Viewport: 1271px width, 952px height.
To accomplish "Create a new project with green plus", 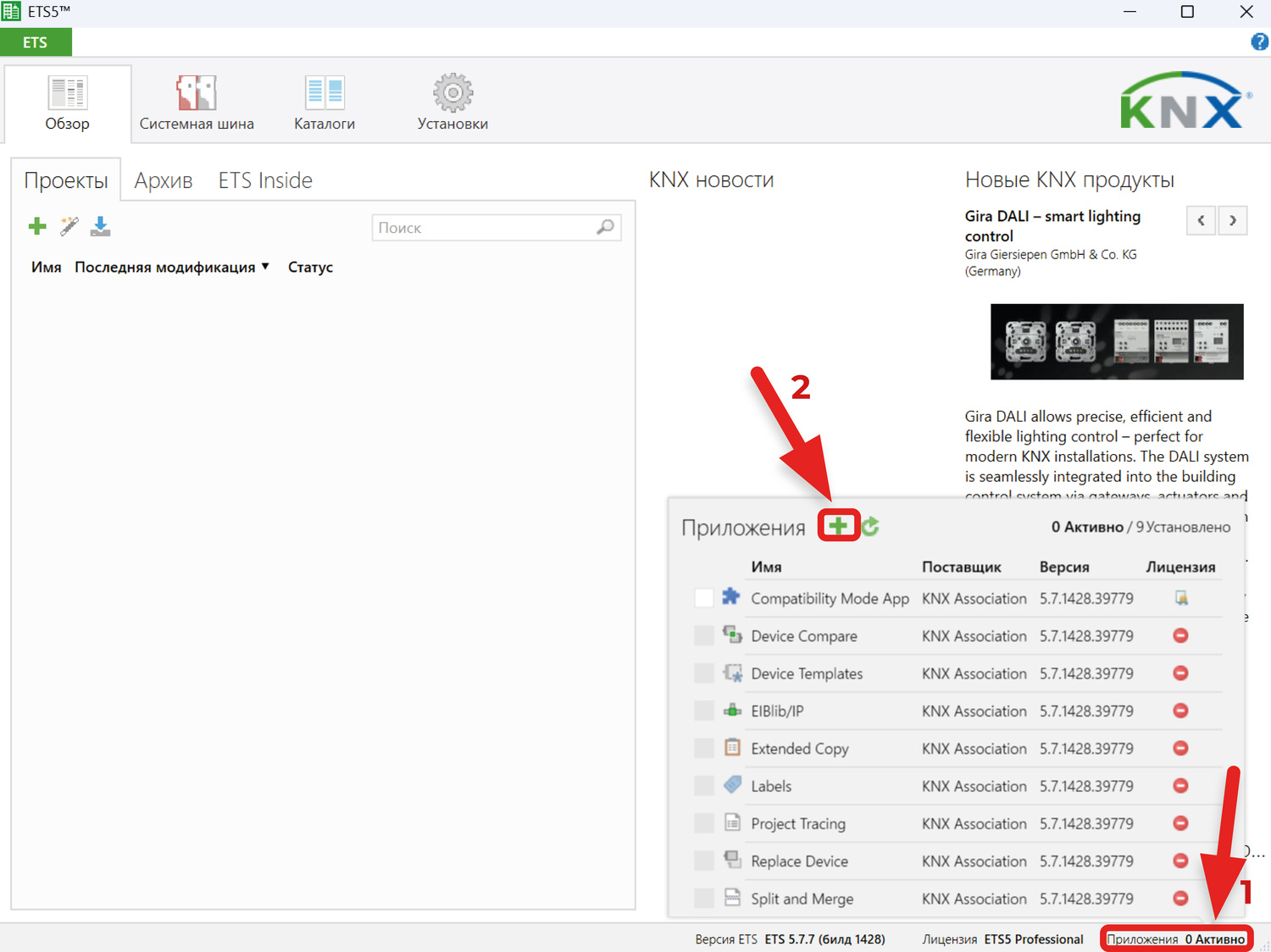I will [37, 226].
